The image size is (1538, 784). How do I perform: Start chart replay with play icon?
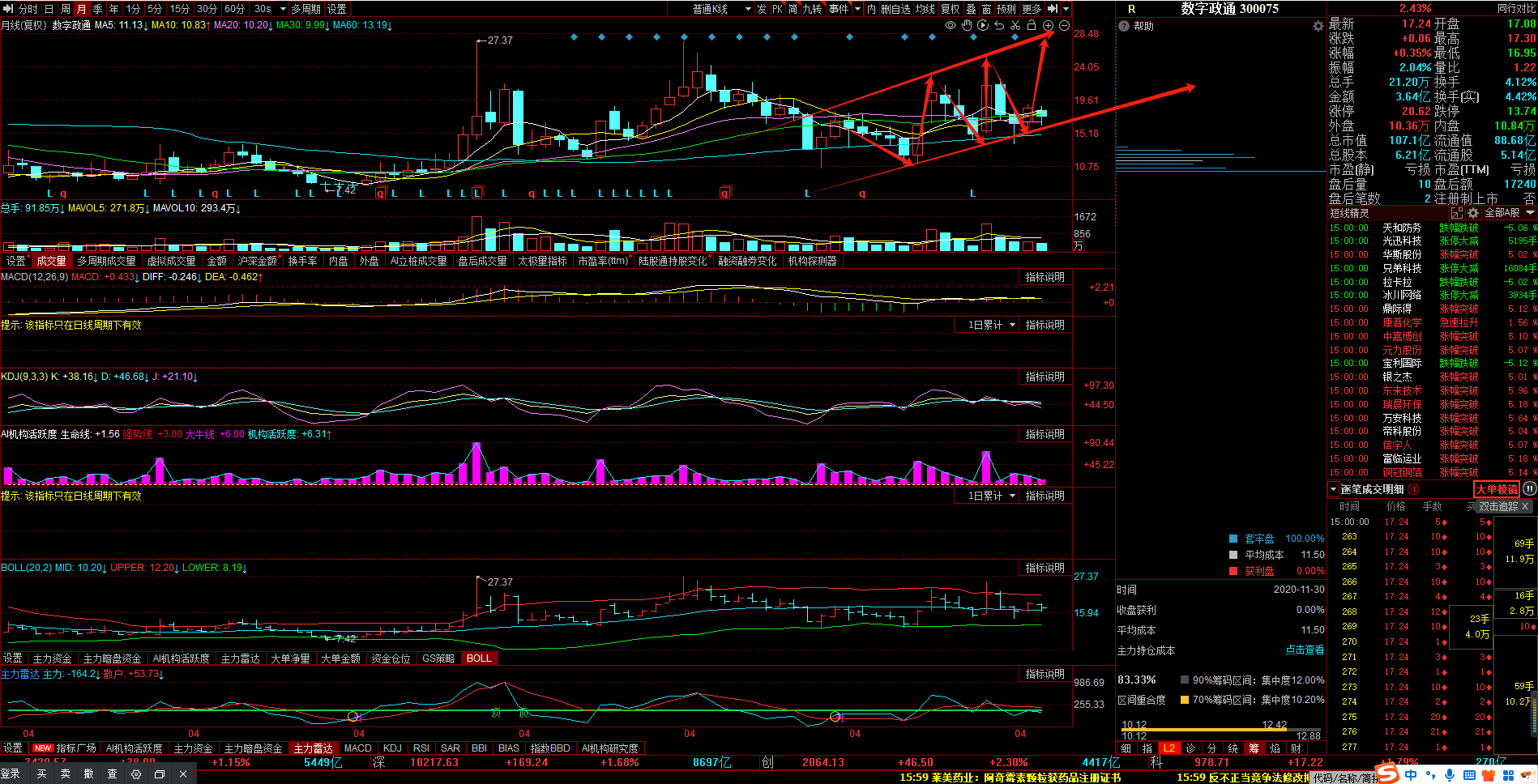(983, 25)
